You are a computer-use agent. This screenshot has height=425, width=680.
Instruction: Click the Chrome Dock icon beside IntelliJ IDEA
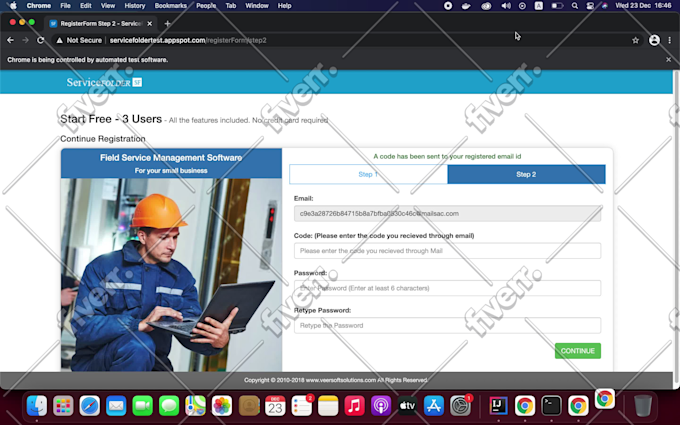point(525,406)
